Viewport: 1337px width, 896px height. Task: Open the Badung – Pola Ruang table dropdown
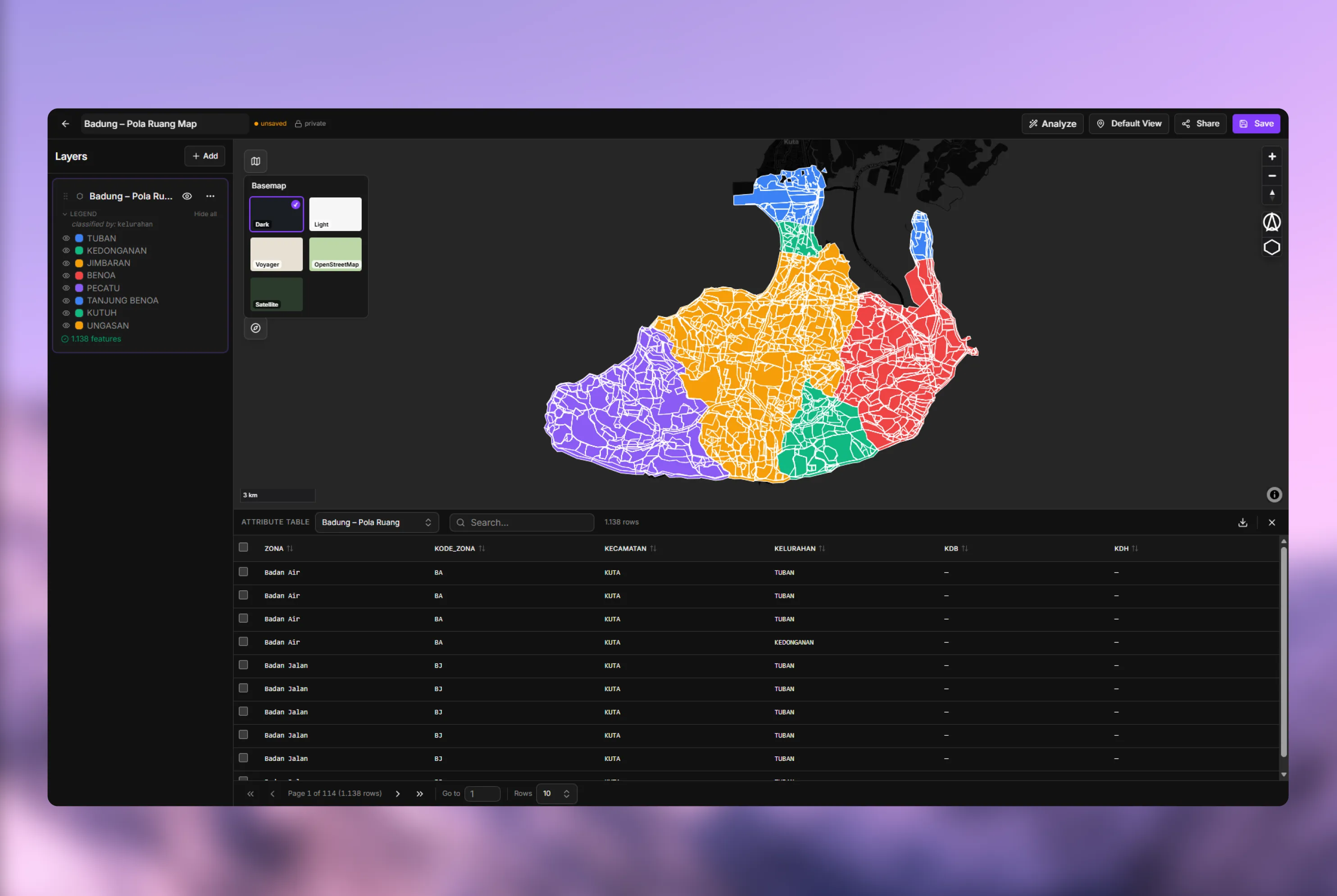pos(377,522)
